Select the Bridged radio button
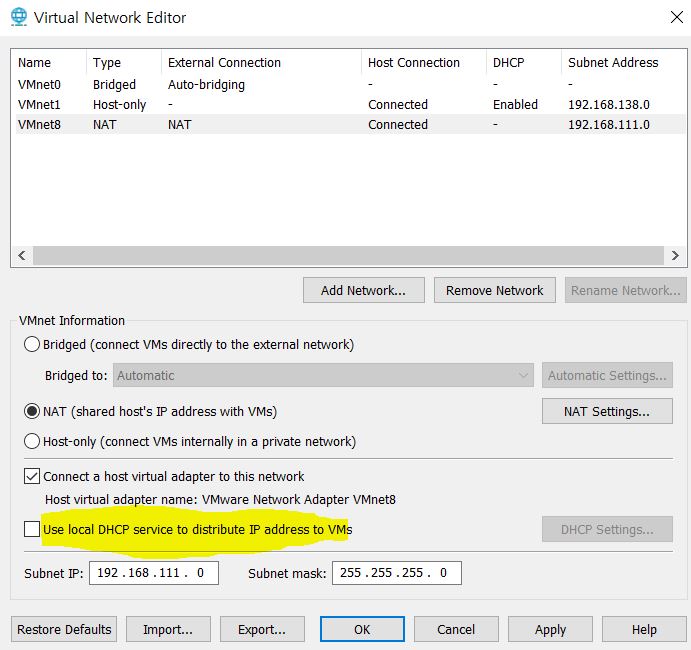The height and width of the screenshot is (650, 691). pyautogui.click(x=32, y=344)
